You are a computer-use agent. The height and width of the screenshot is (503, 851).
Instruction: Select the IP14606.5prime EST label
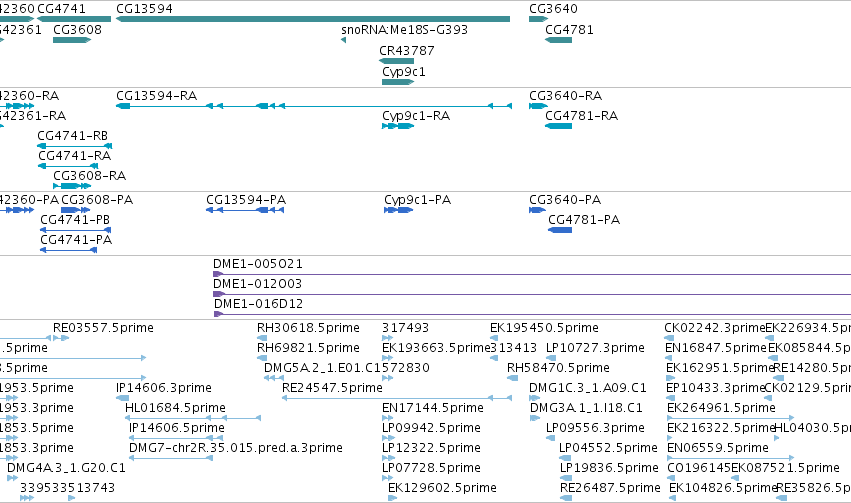point(177,428)
